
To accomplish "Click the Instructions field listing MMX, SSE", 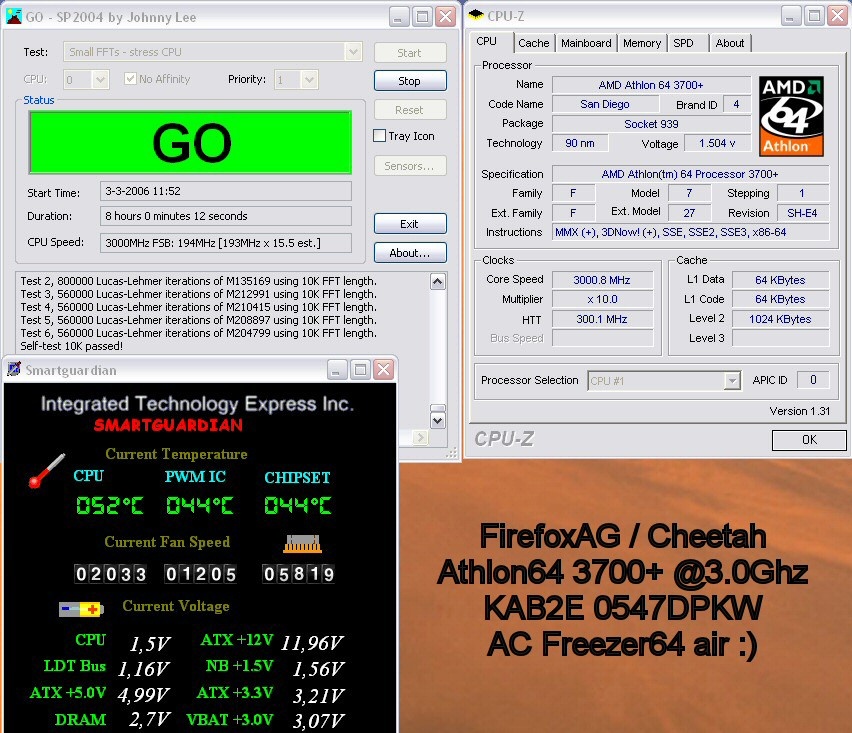I will 691,232.
